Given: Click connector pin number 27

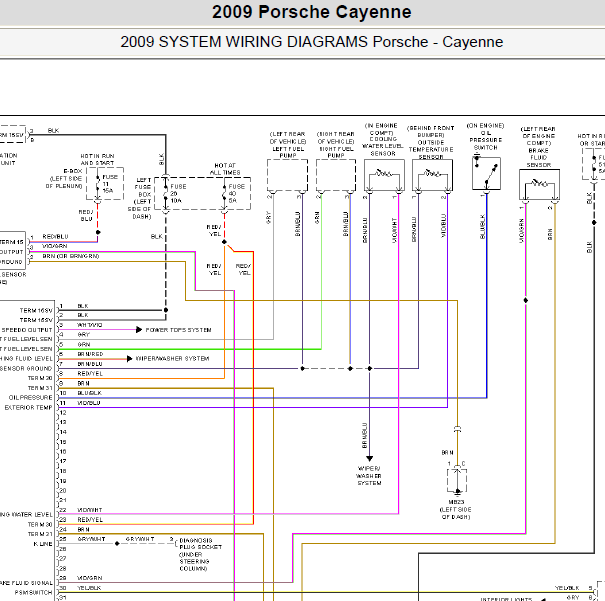Looking at the screenshot, I should [63, 558].
